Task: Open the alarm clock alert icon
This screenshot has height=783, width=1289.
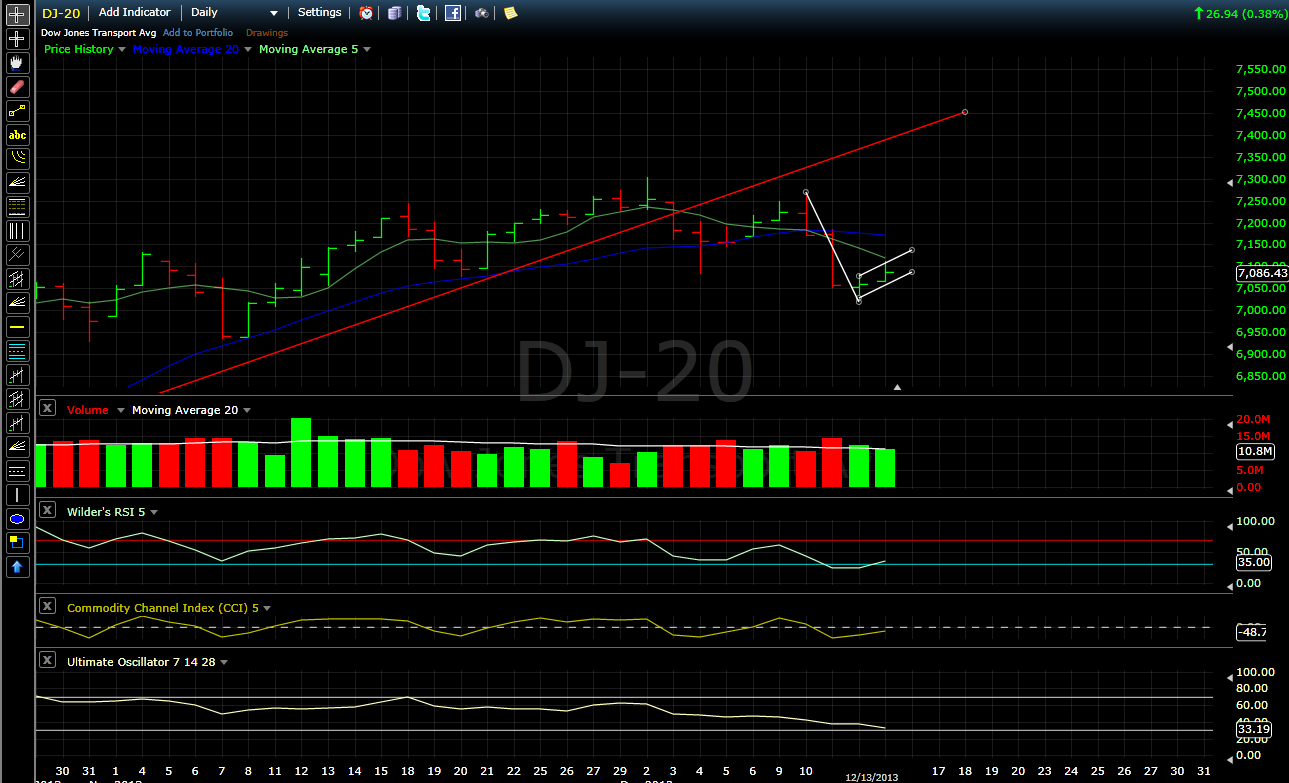Action: [x=366, y=13]
